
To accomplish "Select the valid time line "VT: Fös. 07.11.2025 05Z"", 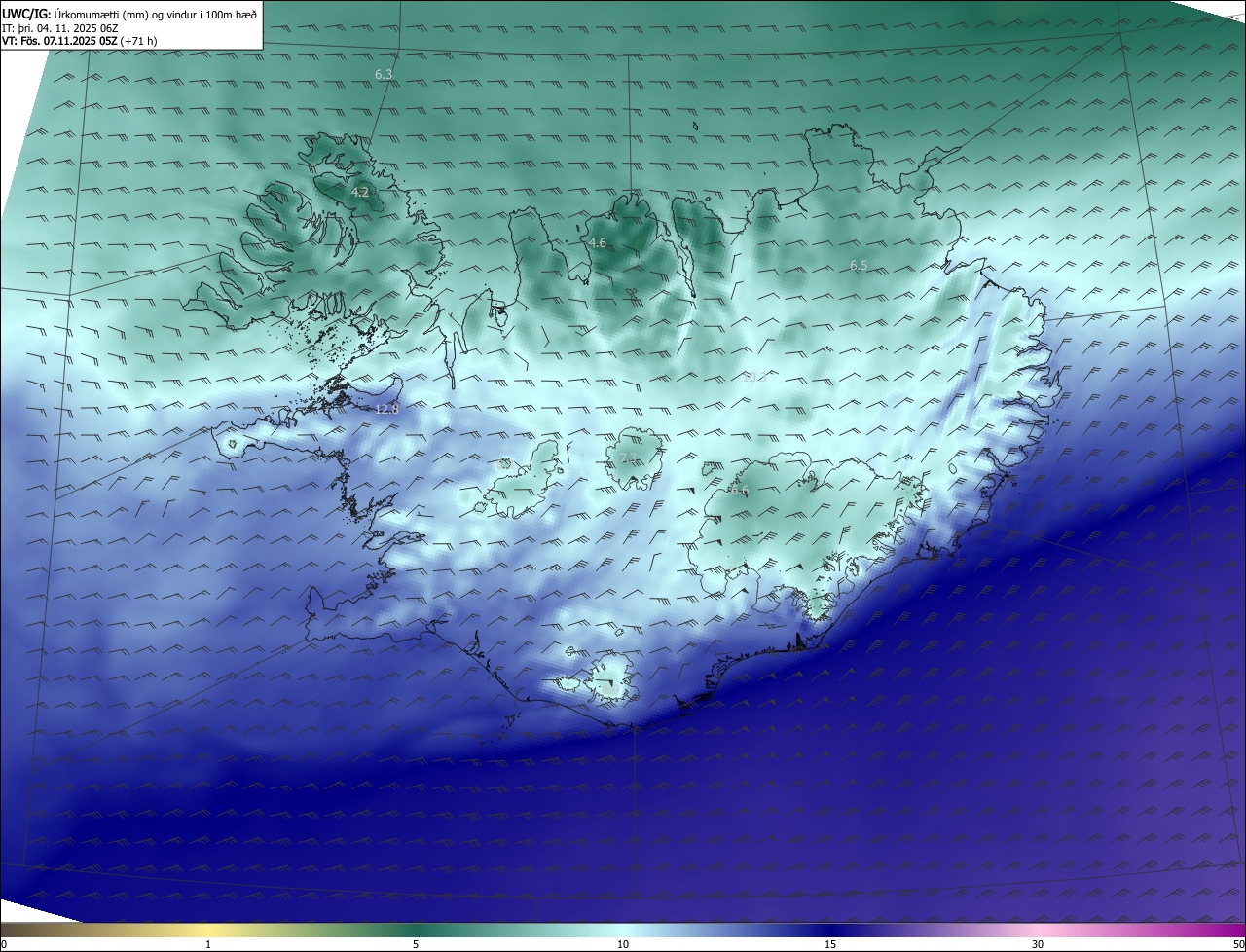I will [x=58, y=41].
